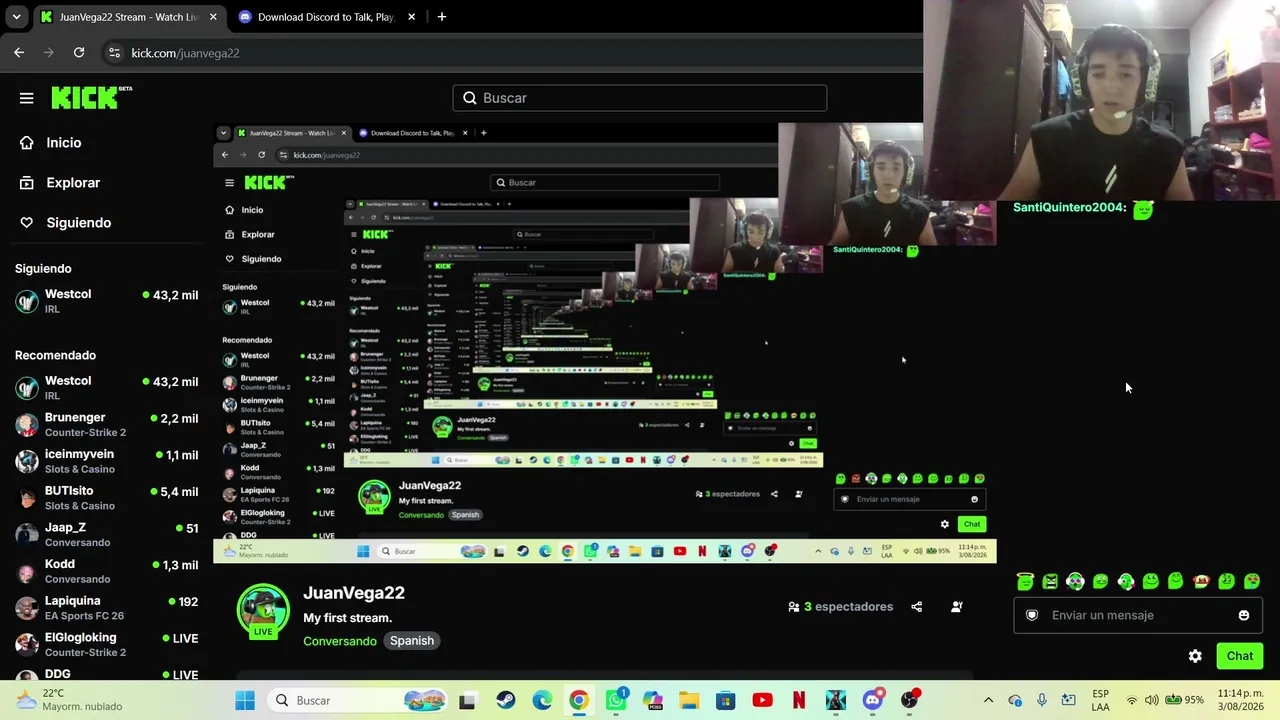Open Discord from the taskbar

click(x=873, y=700)
